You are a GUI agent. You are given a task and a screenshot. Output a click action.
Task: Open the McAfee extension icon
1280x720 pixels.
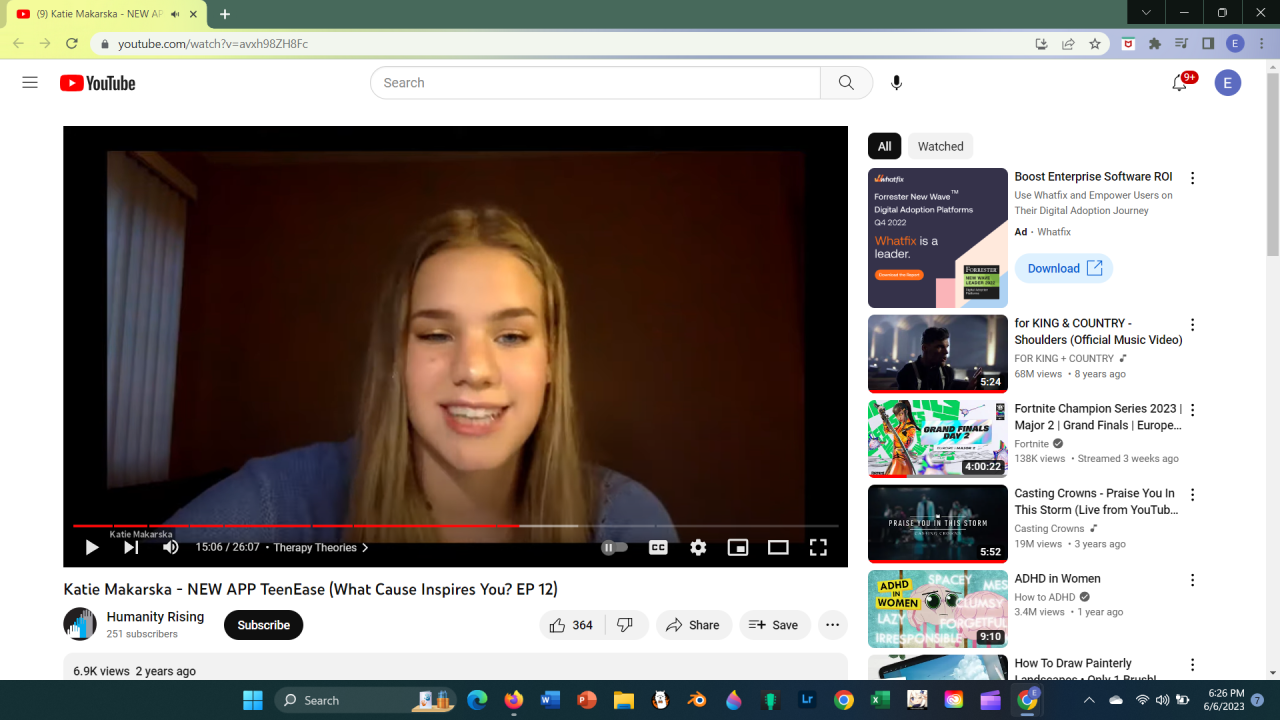click(x=1128, y=44)
